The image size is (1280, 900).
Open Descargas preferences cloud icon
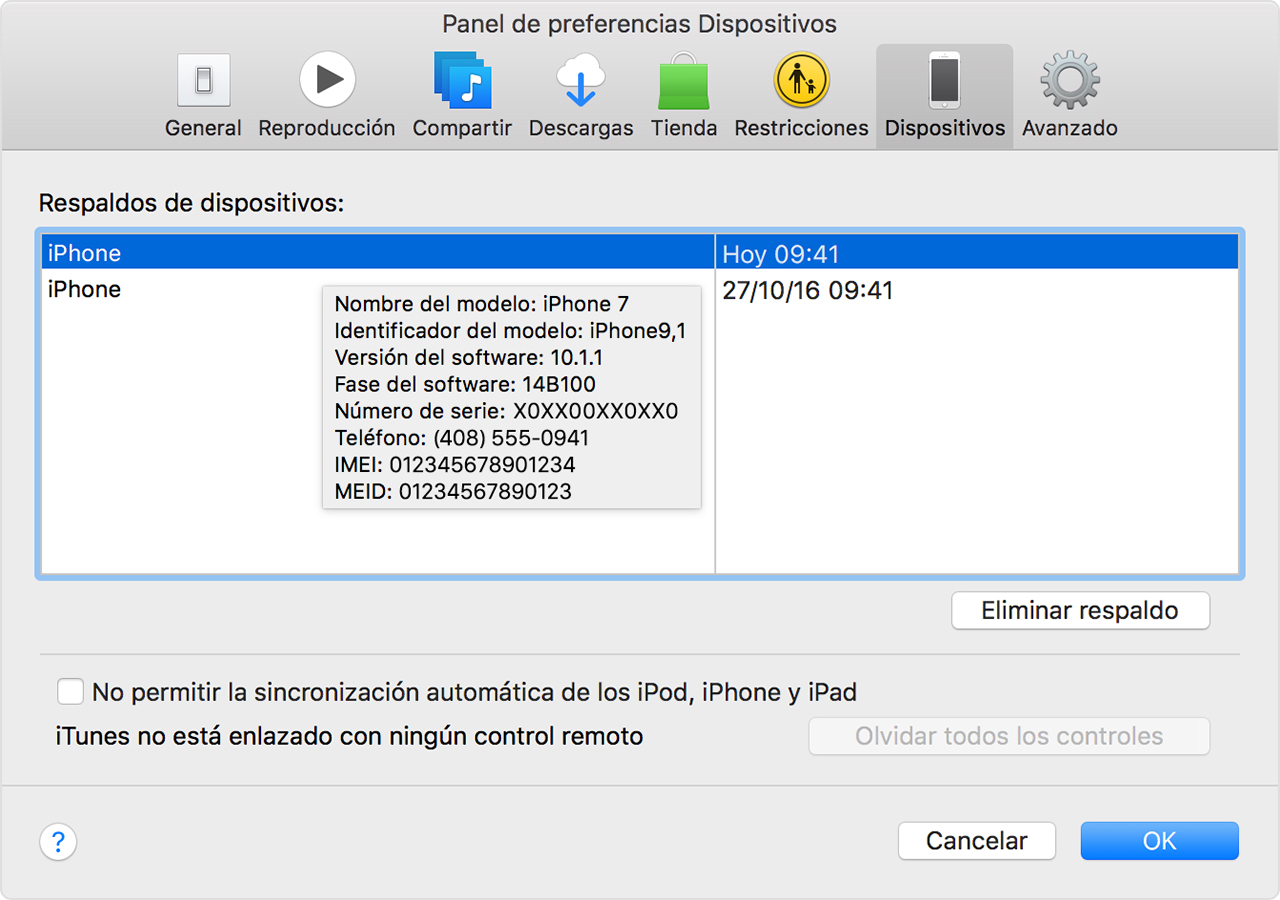581,80
